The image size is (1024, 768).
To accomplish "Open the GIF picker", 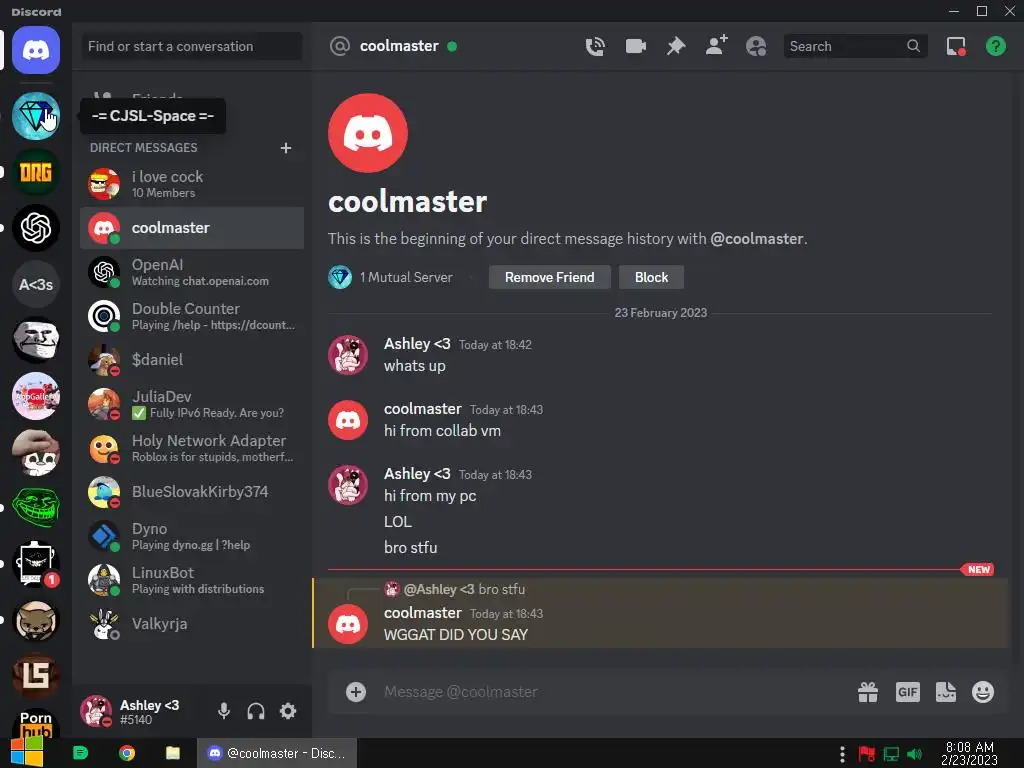I will point(908,692).
